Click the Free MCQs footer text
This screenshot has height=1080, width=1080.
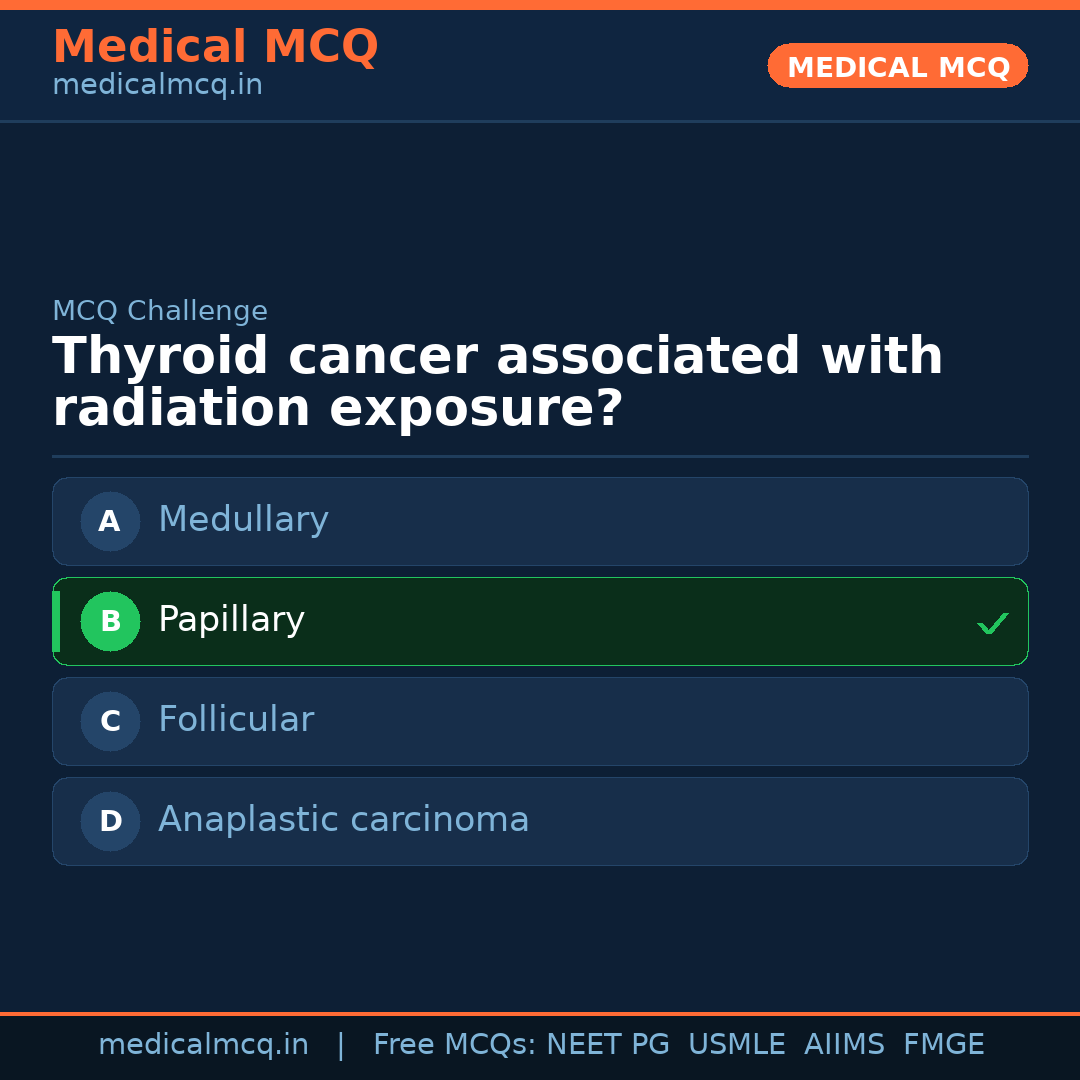pos(454,1045)
